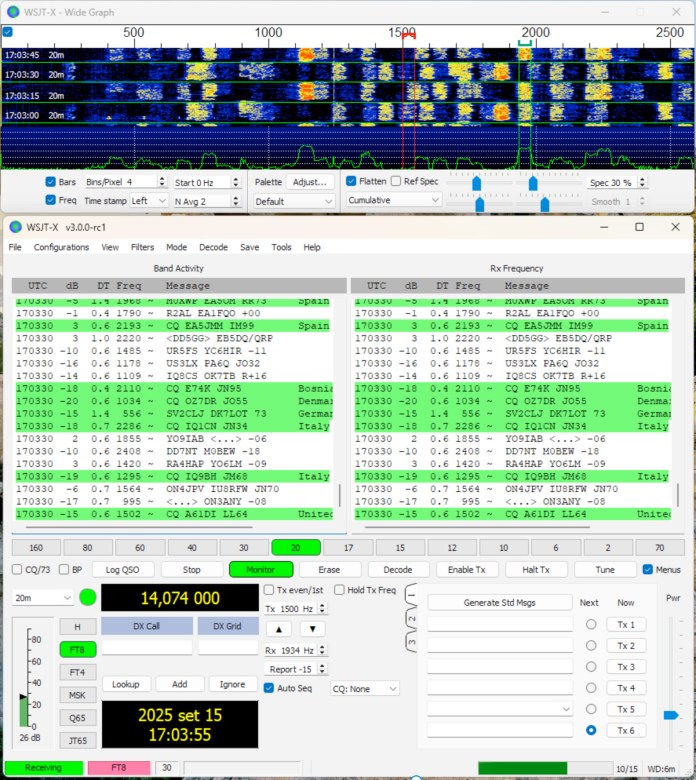Enable Tx even/1st checkbox
The image size is (696, 780).
(x=269, y=590)
